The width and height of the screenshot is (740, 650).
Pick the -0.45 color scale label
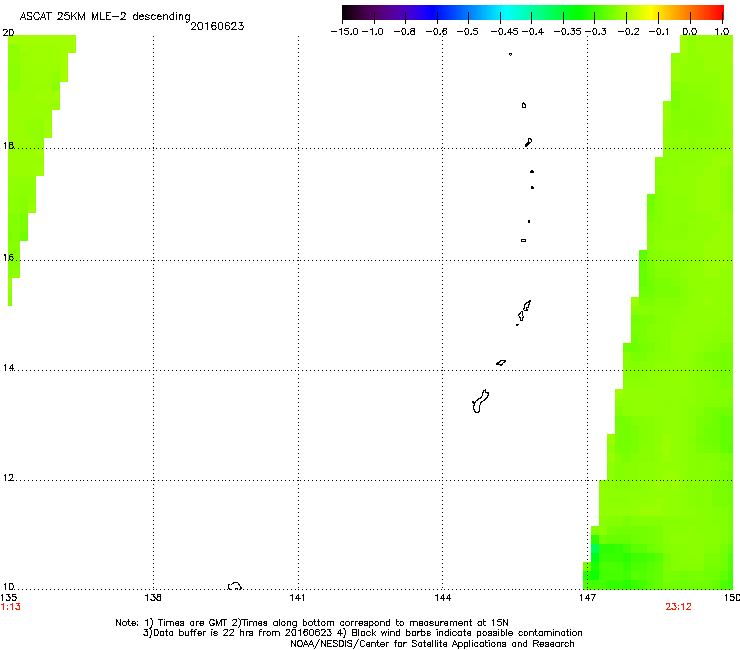point(504,32)
